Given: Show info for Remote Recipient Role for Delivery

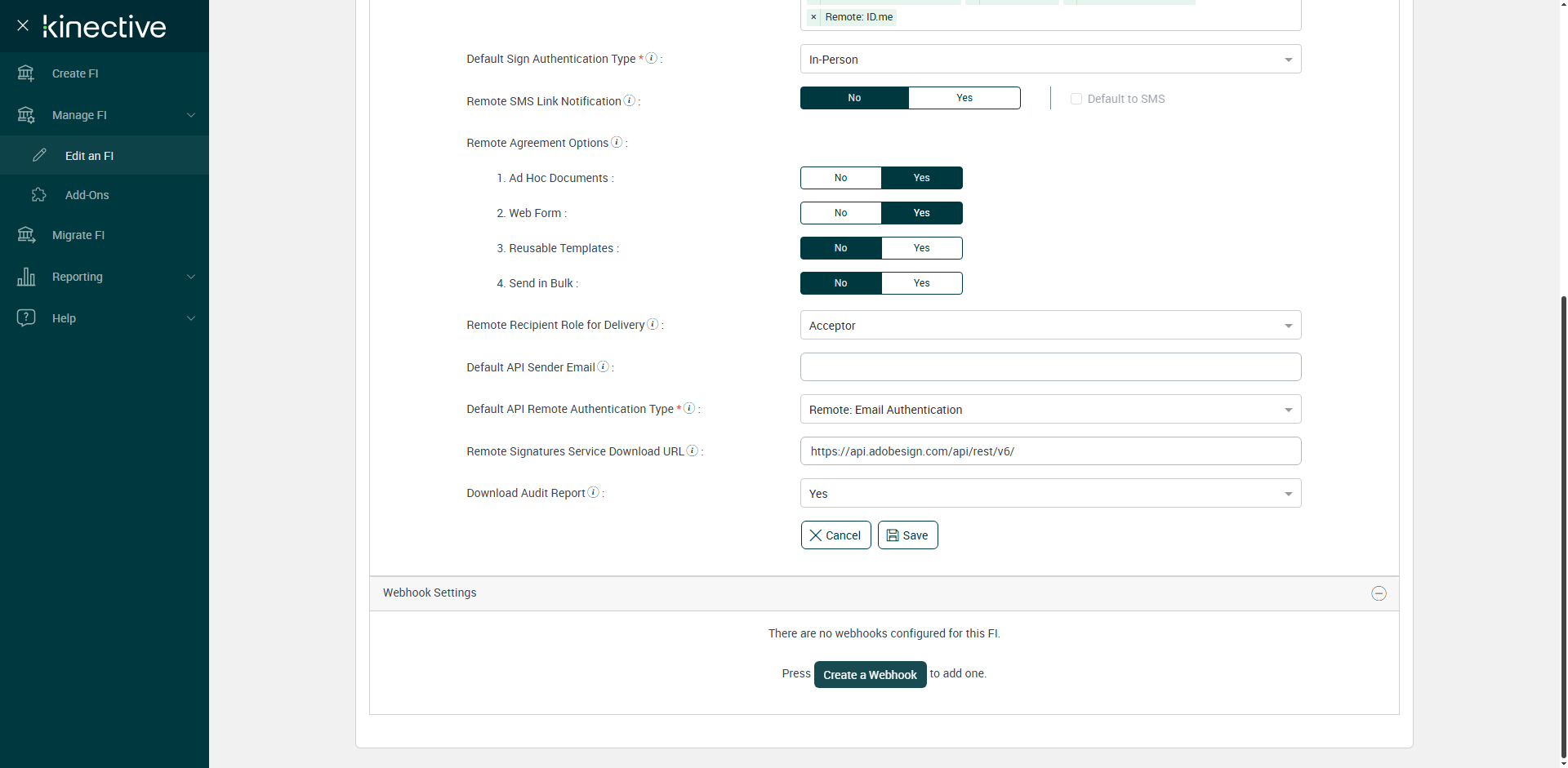Looking at the screenshot, I should (653, 324).
